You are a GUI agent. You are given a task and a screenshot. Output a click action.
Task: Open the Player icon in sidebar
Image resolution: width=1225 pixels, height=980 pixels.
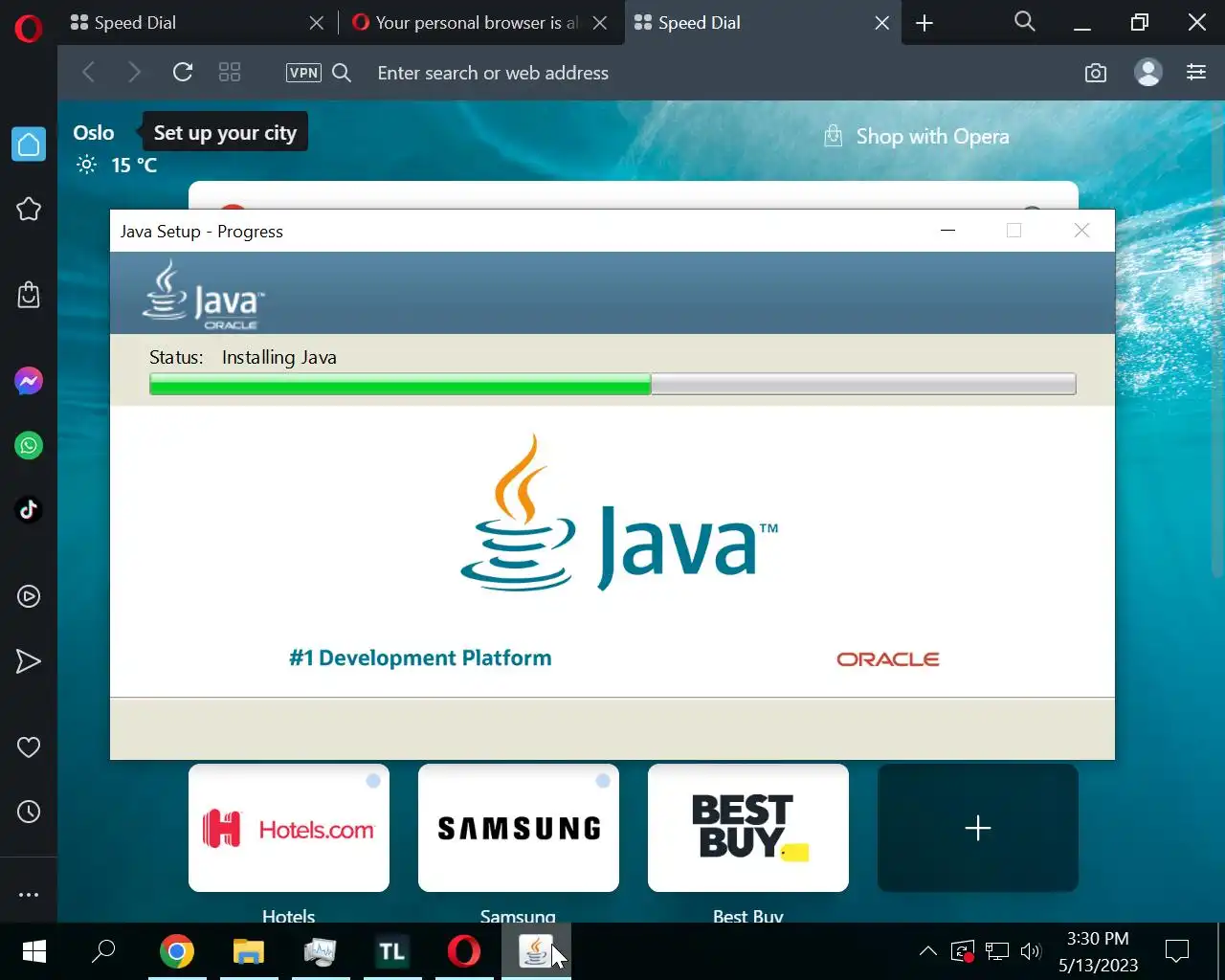(x=29, y=596)
